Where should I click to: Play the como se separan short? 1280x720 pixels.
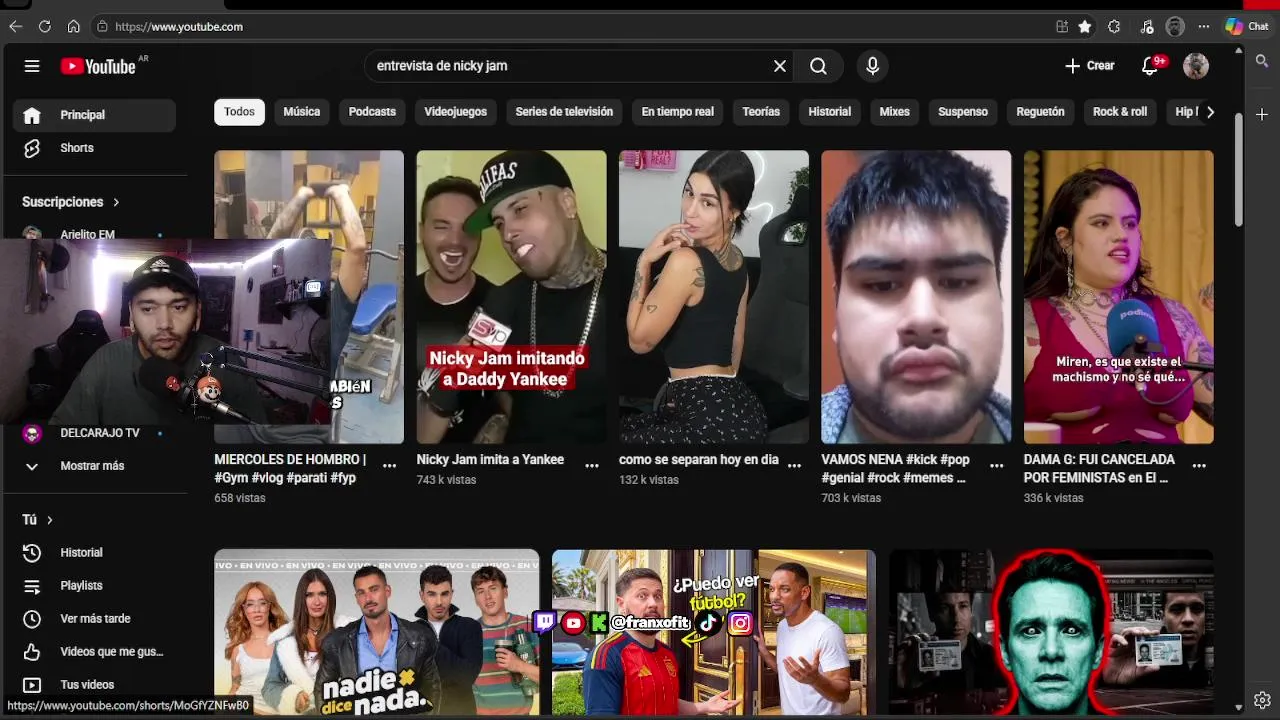pos(714,297)
